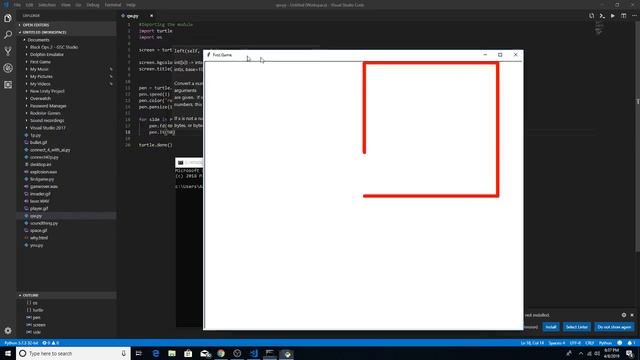Expand the Dolphin Emulator folder
640x360 pixels.
pyautogui.click(x=67, y=54)
